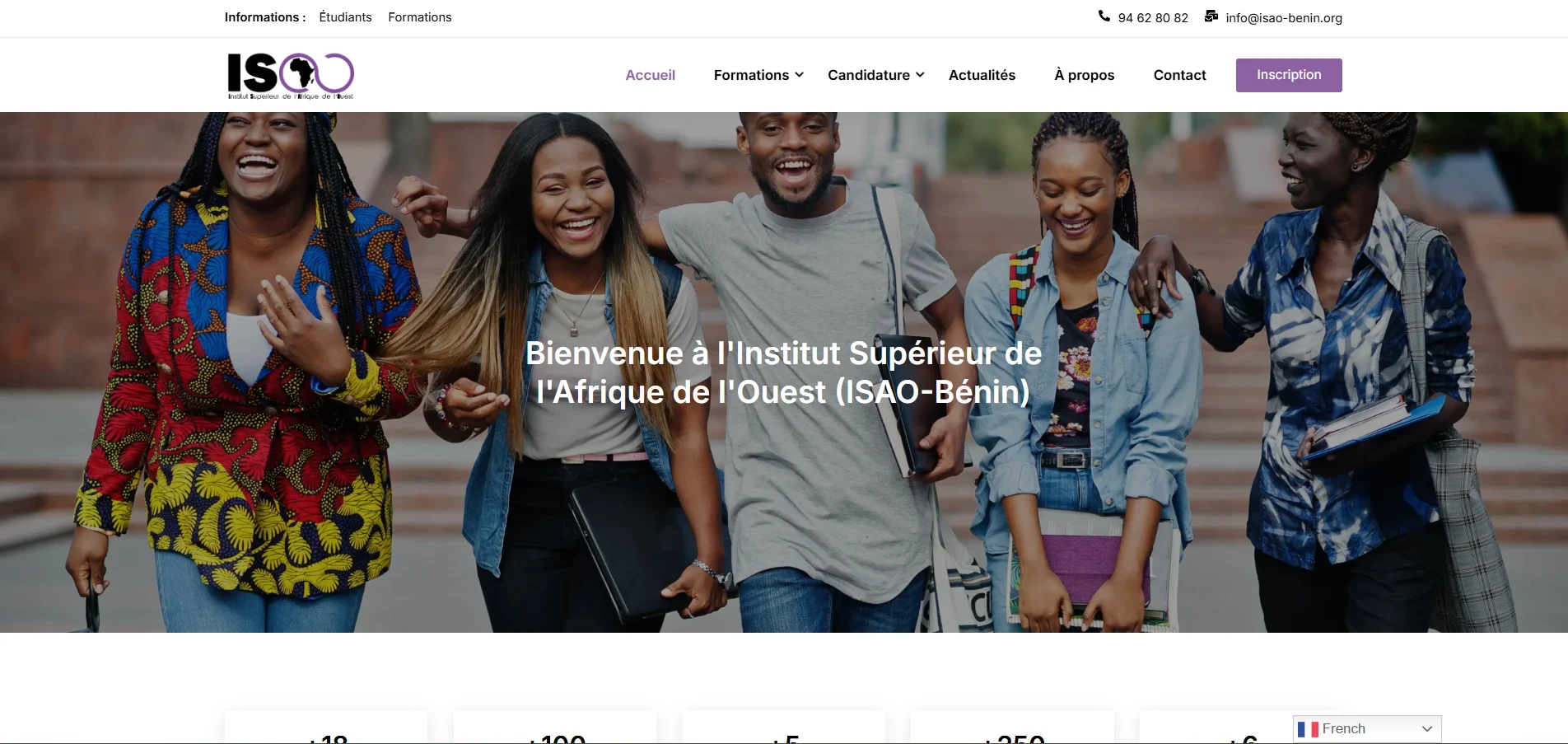The image size is (1568, 744).
Task: Click the +100 statistics card
Action: click(555, 728)
